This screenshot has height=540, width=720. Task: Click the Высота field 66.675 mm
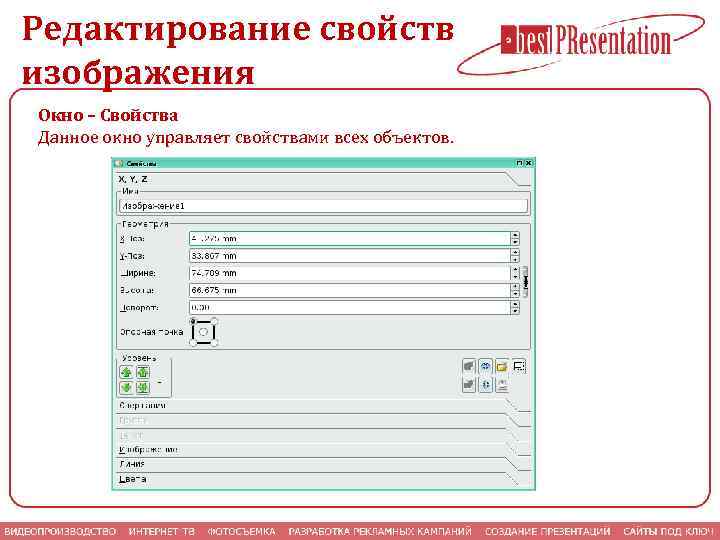(x=349, y=290)
